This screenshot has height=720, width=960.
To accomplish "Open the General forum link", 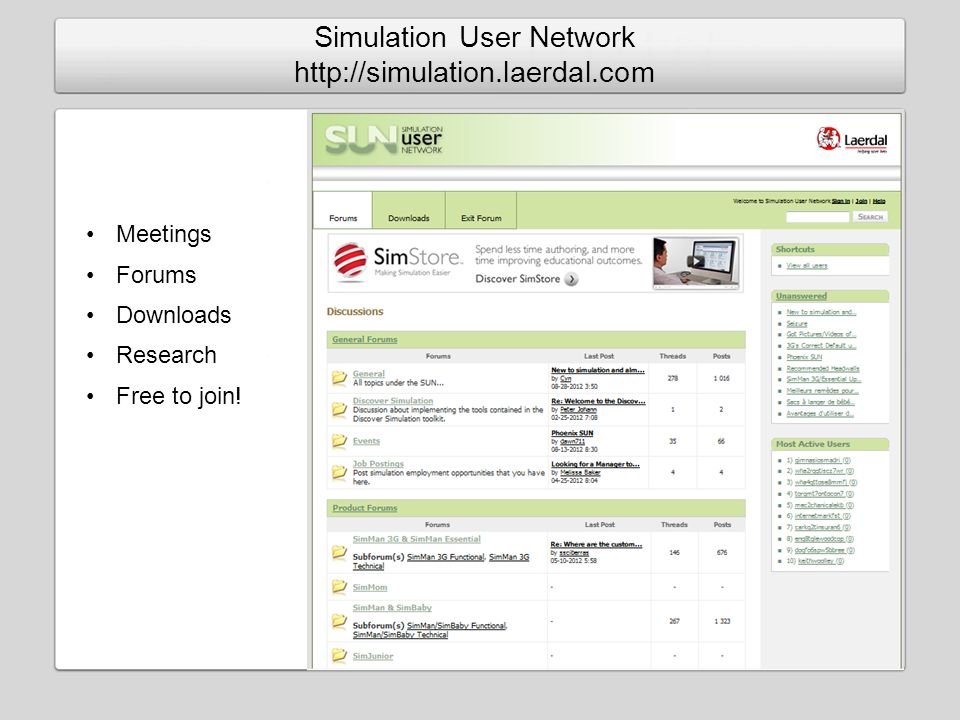I will pyautogui.click(x=369, y=373).
